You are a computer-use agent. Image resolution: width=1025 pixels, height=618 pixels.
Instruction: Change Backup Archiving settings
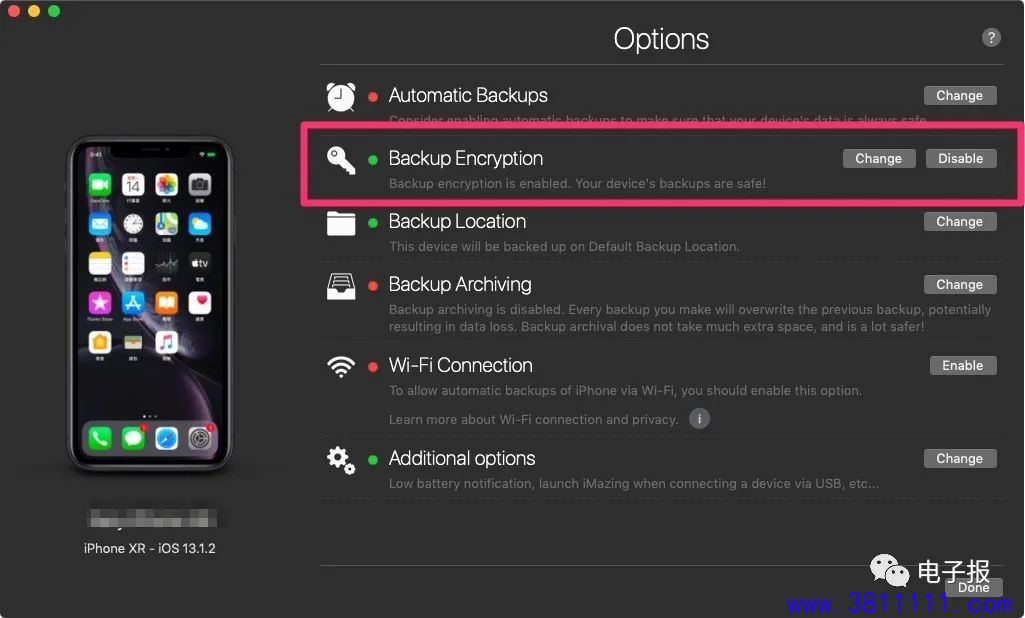coord(960,284)
